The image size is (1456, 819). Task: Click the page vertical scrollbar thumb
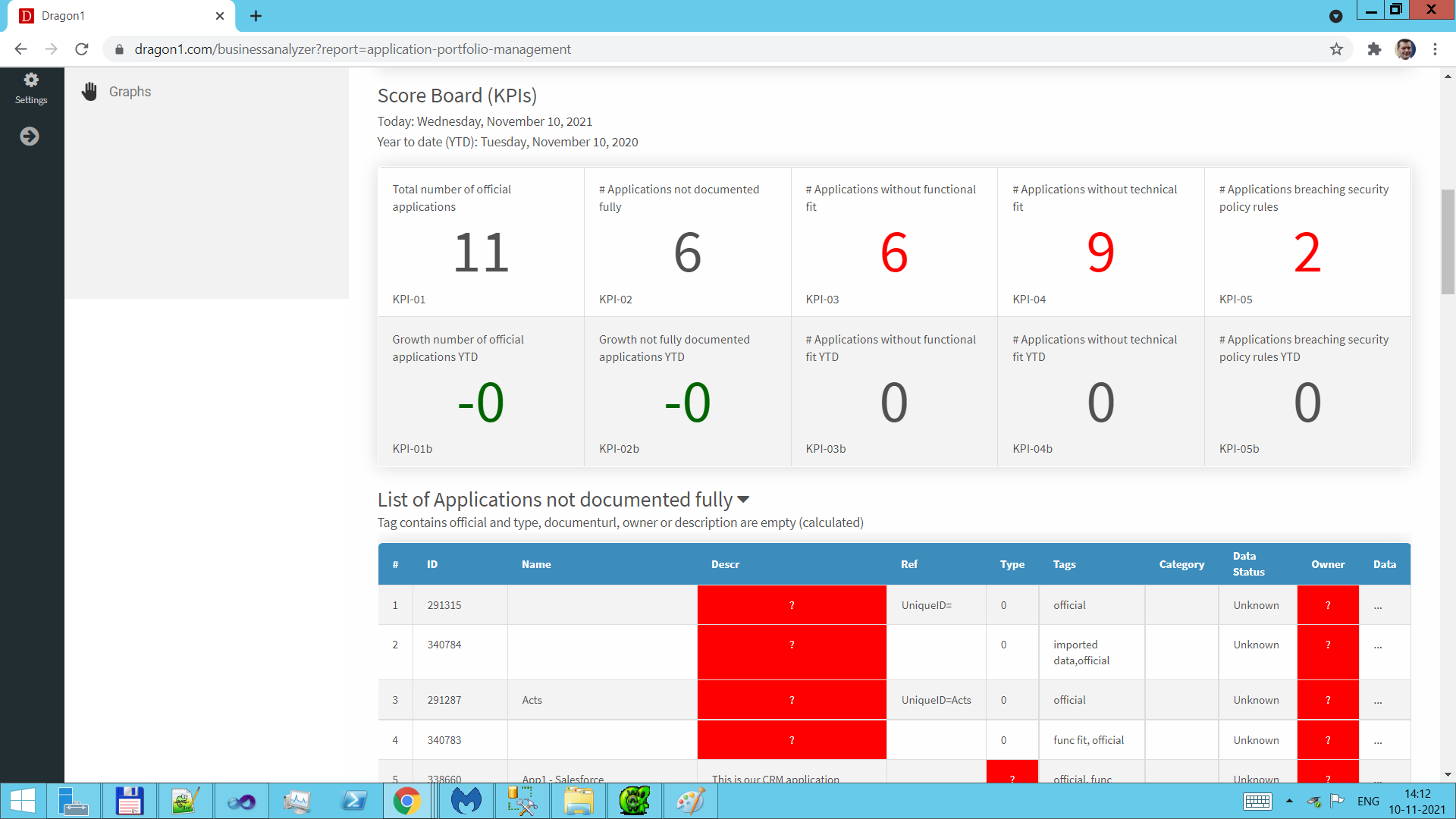[x=1448, y=241]
